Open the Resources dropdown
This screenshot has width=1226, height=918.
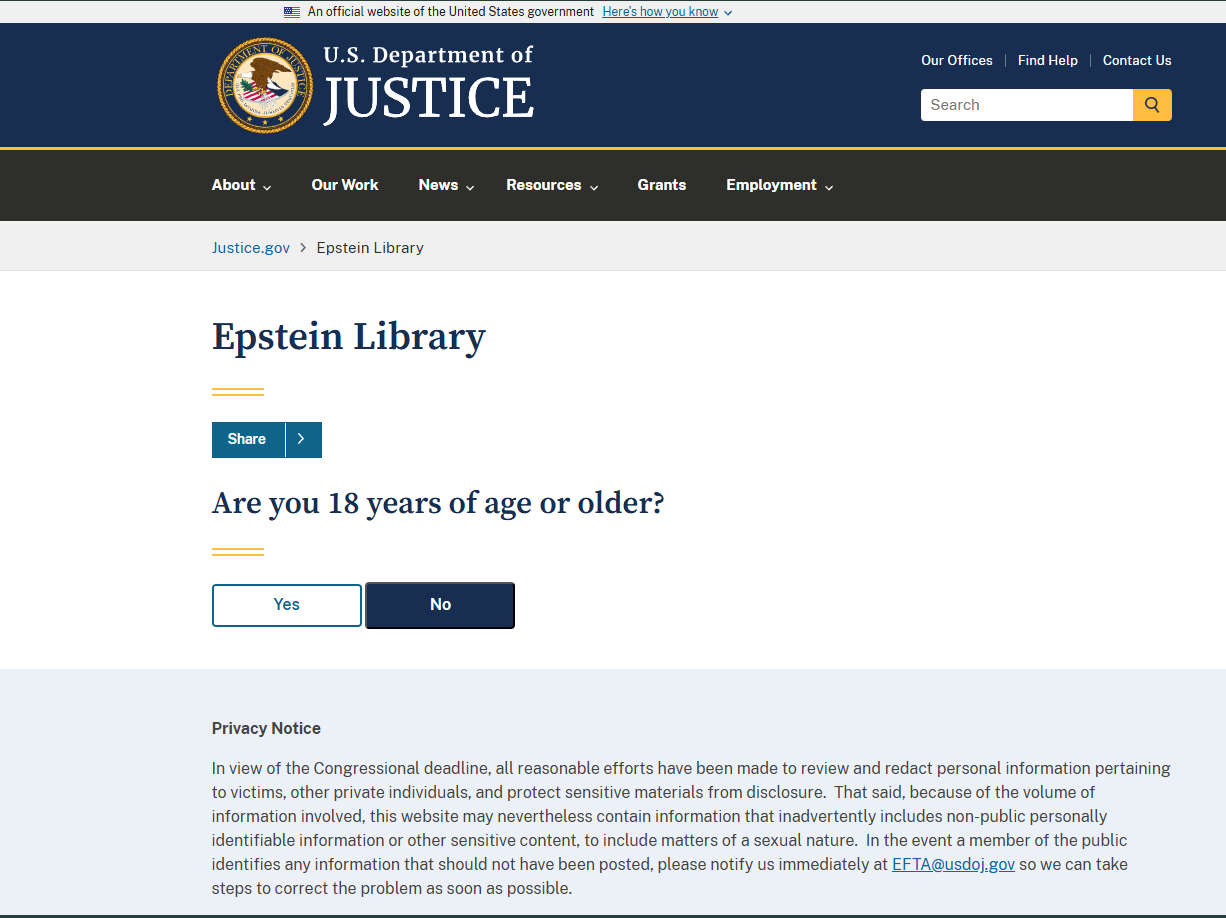coord(552,185)
